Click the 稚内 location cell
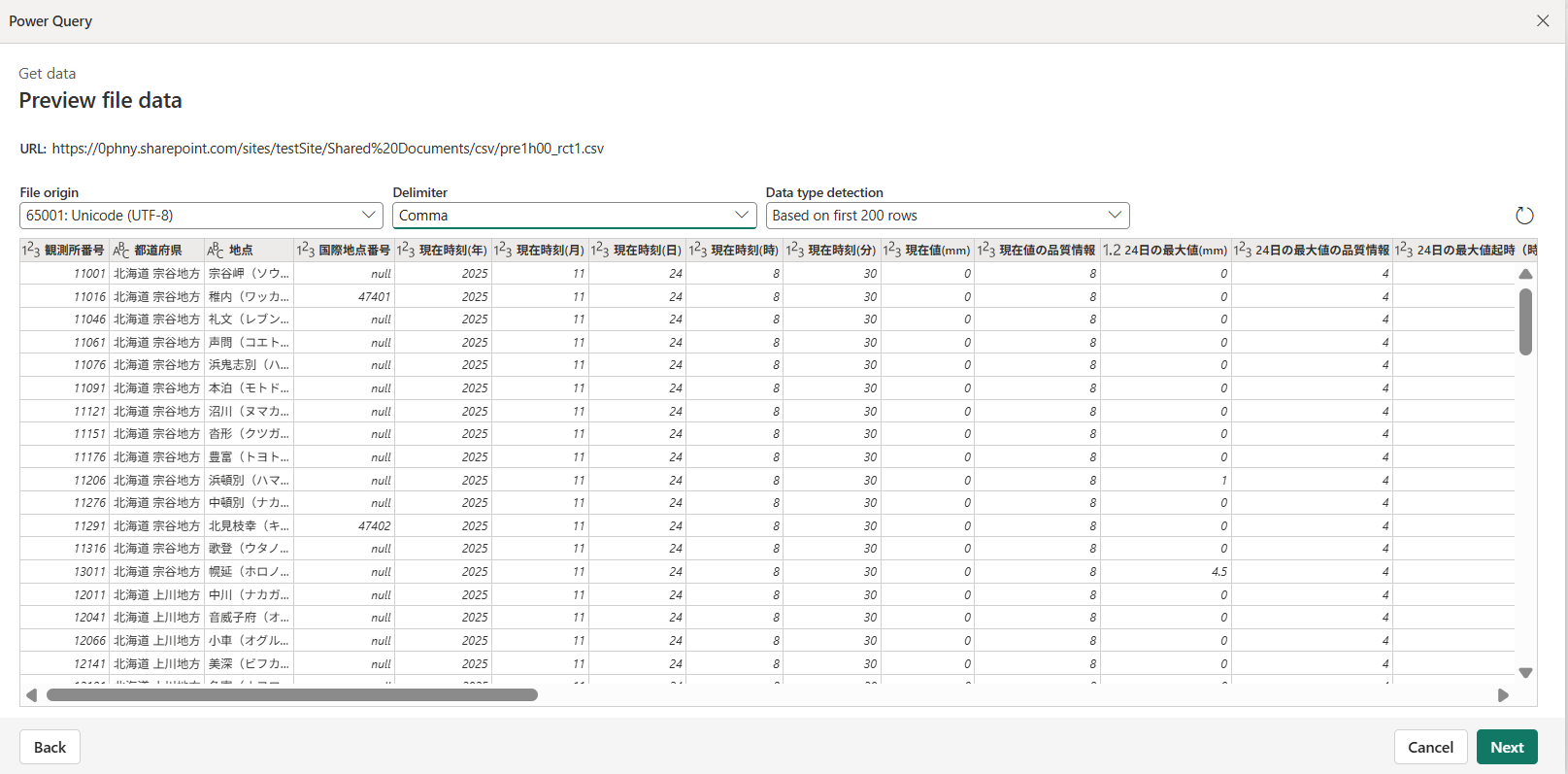The height and width of the screenshot is (774, 1568). (x=250, y=296)
